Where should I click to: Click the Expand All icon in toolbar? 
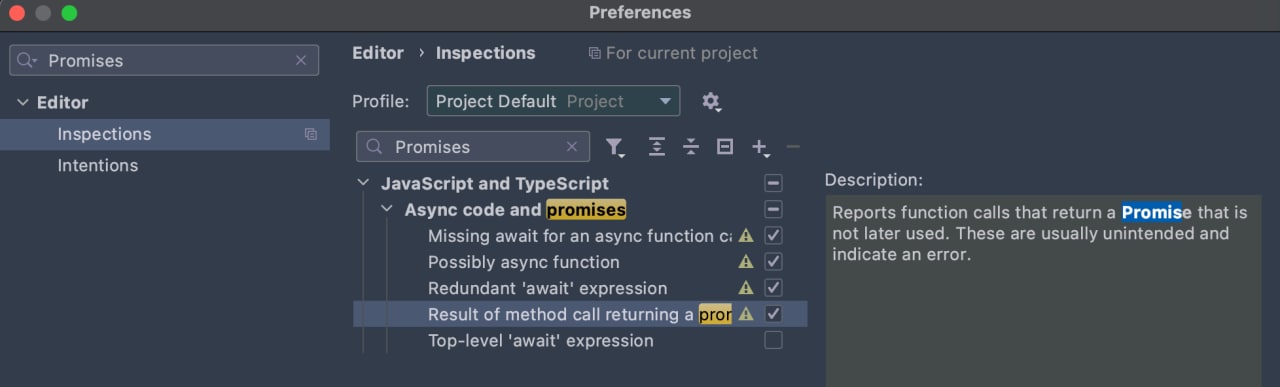pos(656,147)
